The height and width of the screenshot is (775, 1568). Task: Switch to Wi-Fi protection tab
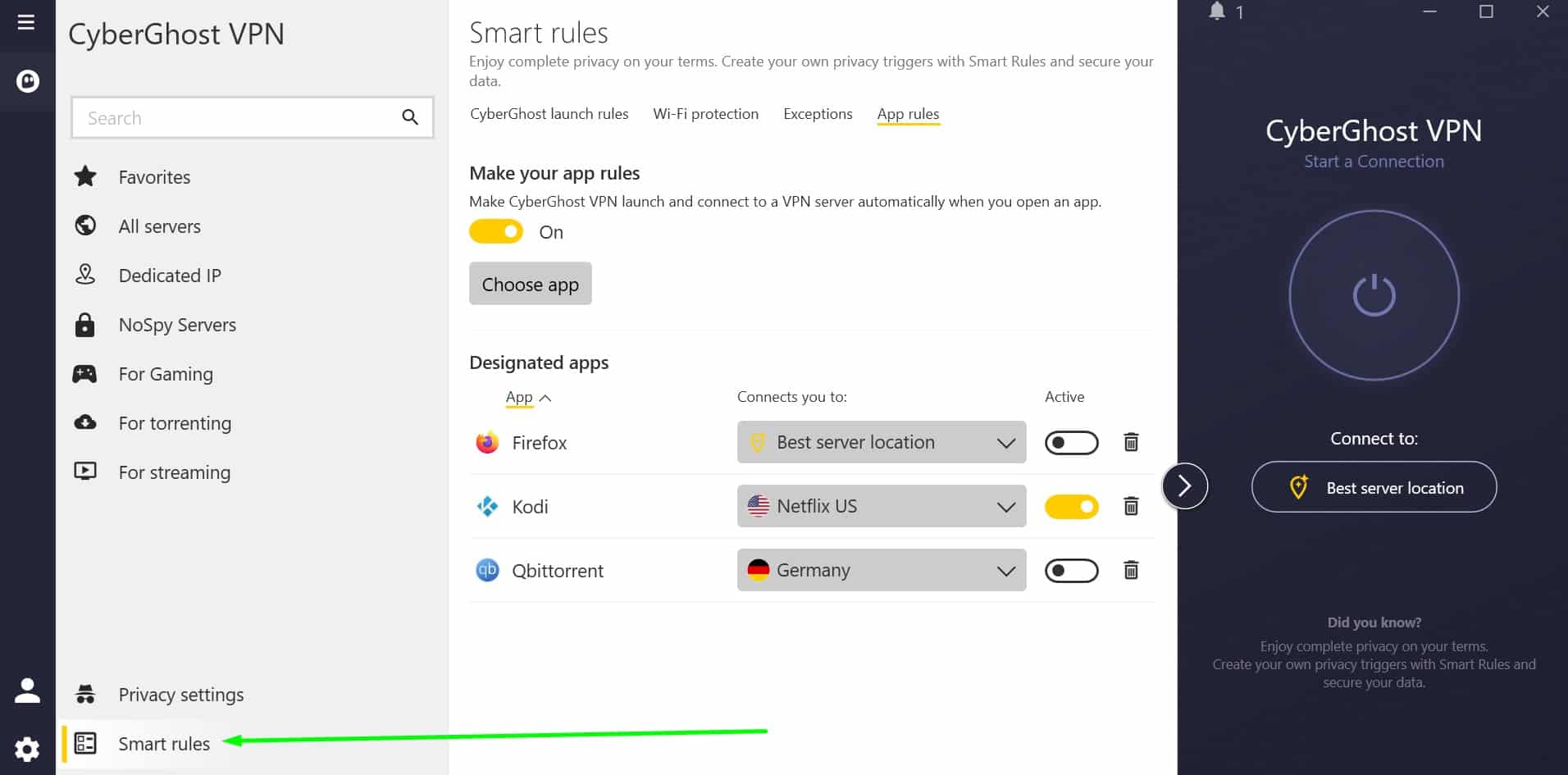[705, 114]
